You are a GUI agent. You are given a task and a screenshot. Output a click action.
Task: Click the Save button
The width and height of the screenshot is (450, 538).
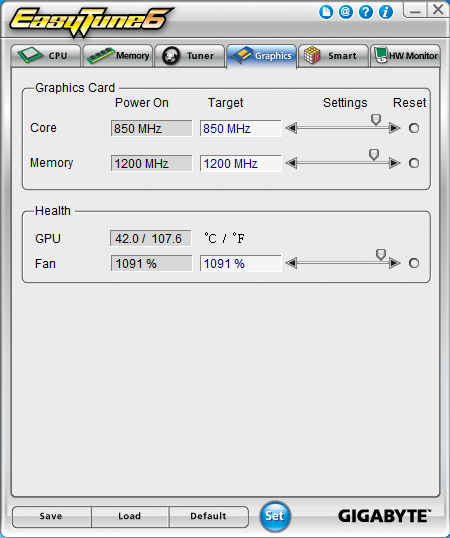[x=51, y=516]
